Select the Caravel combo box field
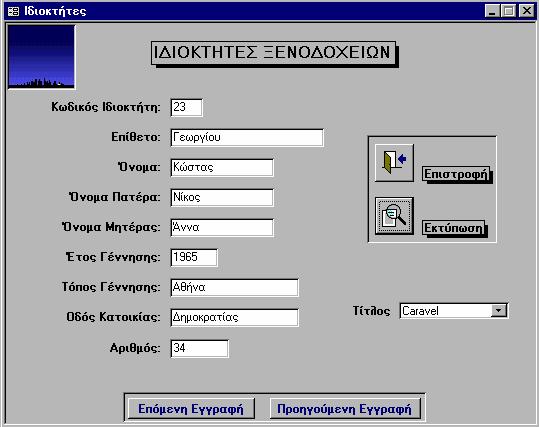The height and width of the screenshot is (427, 539). coord(453,311)
